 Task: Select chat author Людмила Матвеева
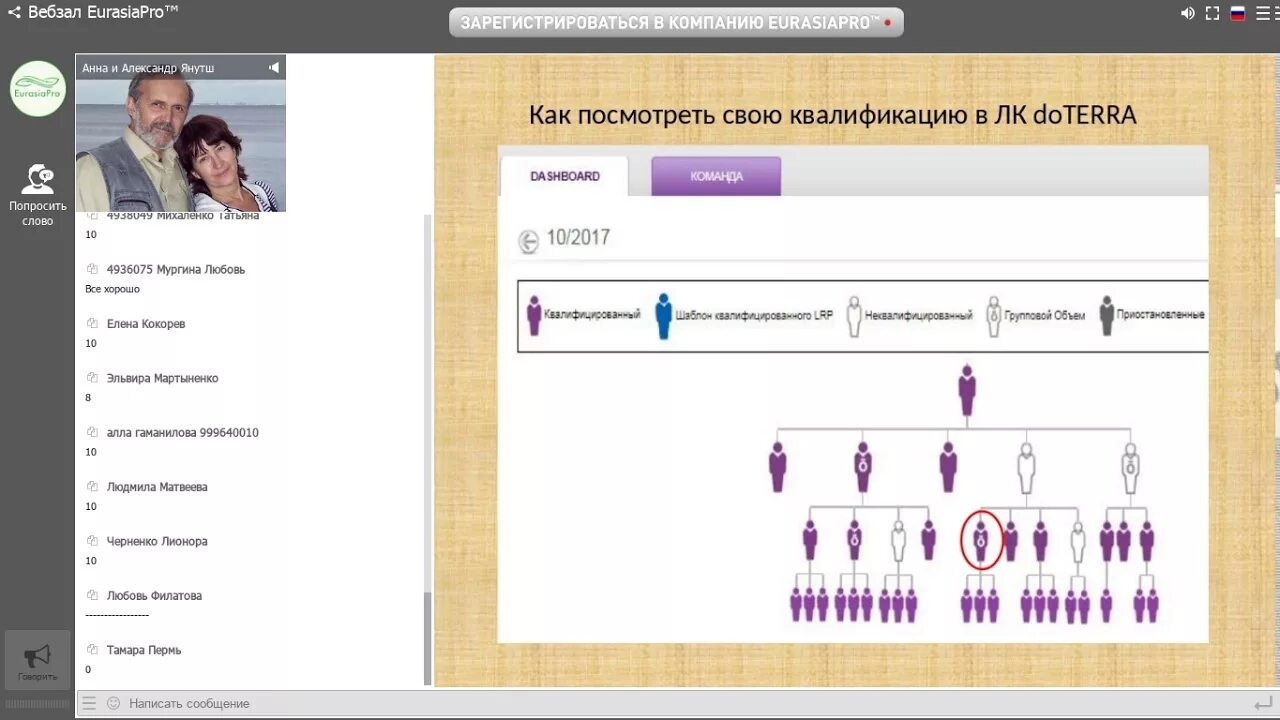click(x=157, y=487)
